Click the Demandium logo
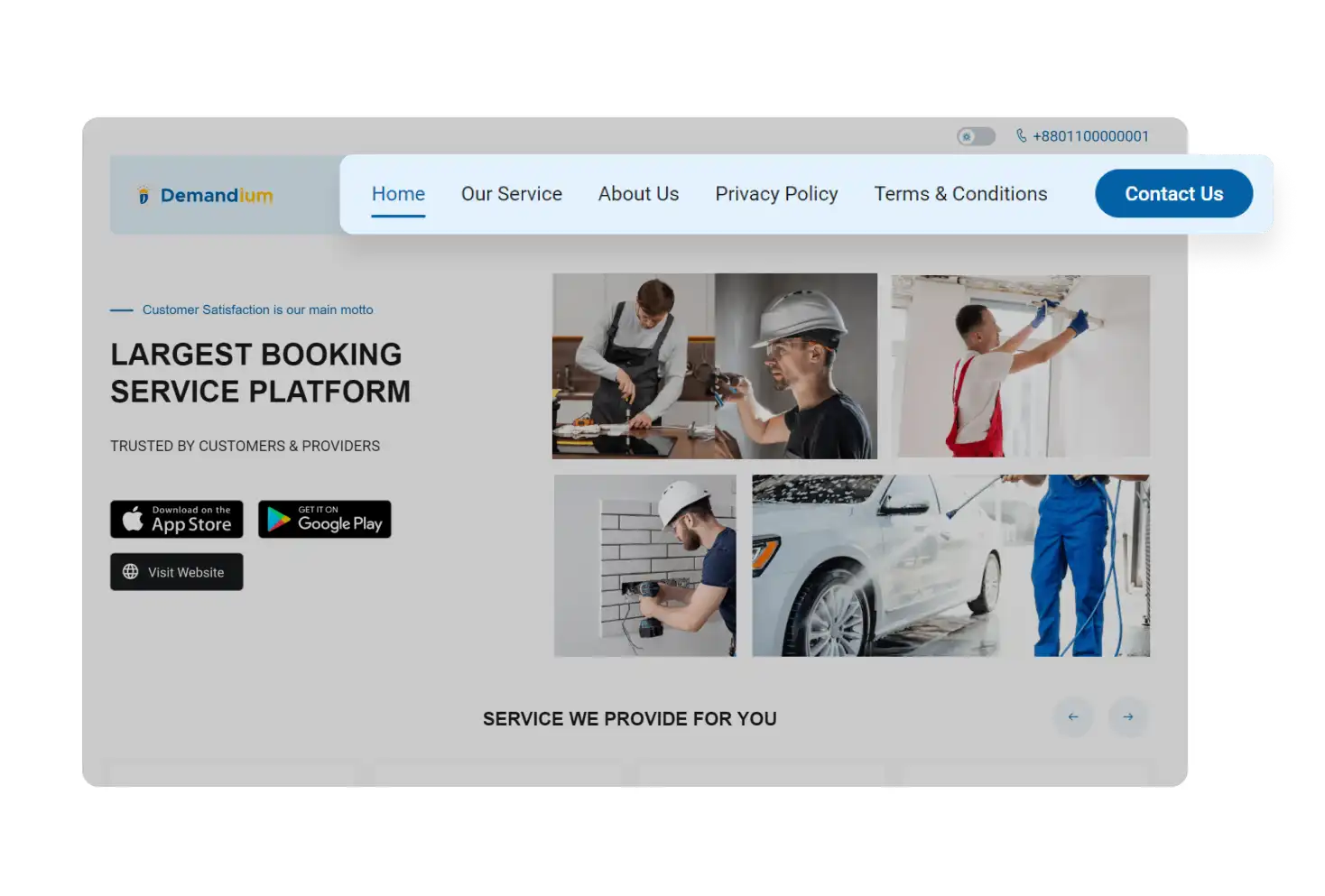The width and height of the screenshot is (1325, 896). click(205, 195)
